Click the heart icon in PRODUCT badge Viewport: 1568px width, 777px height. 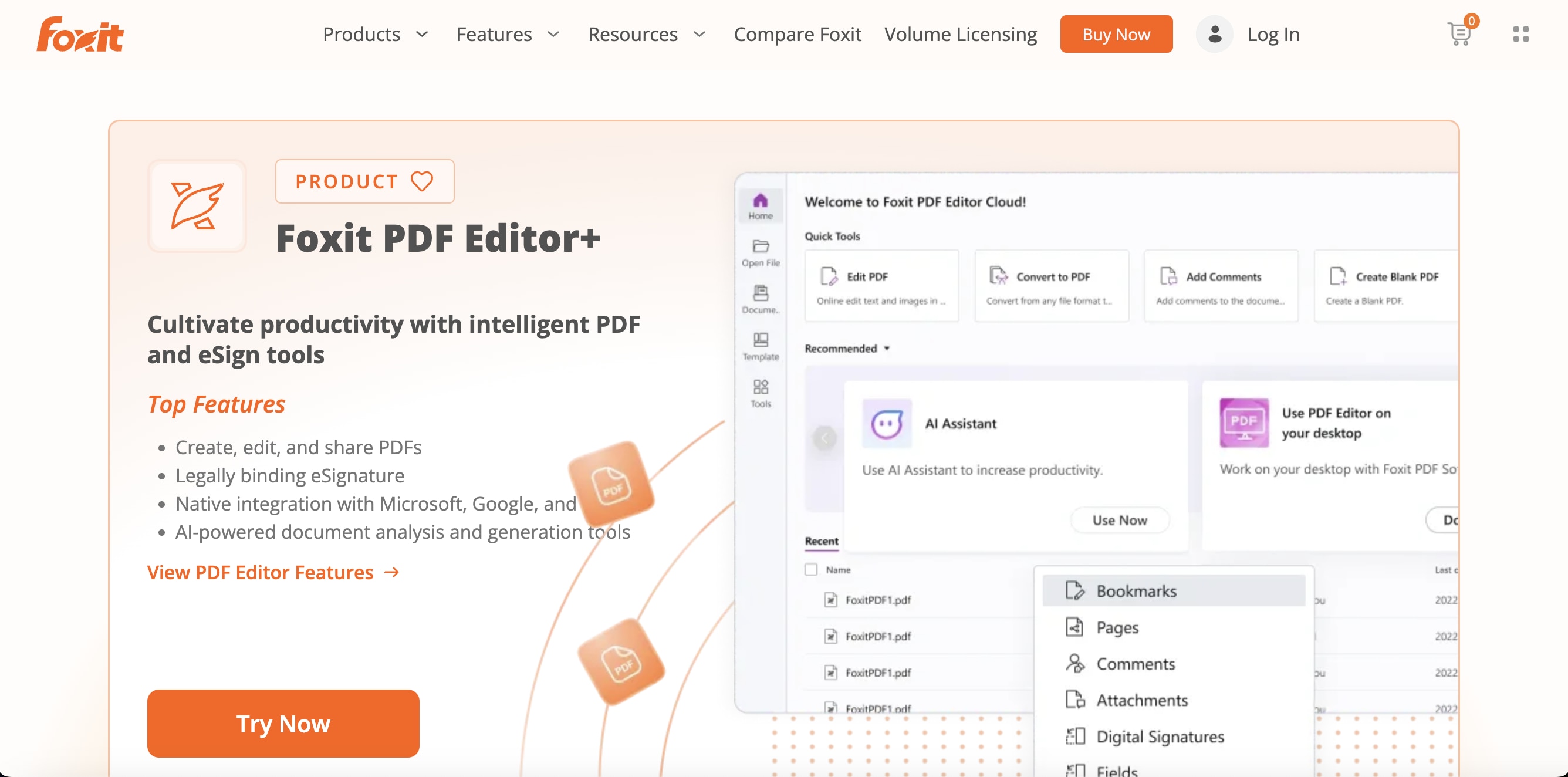click(422, 181)
